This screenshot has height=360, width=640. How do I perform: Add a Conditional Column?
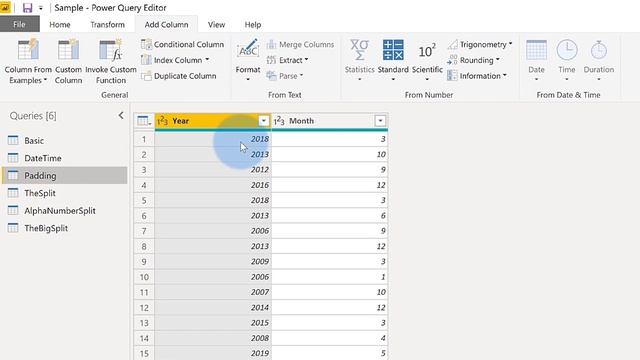coord(182,44)
